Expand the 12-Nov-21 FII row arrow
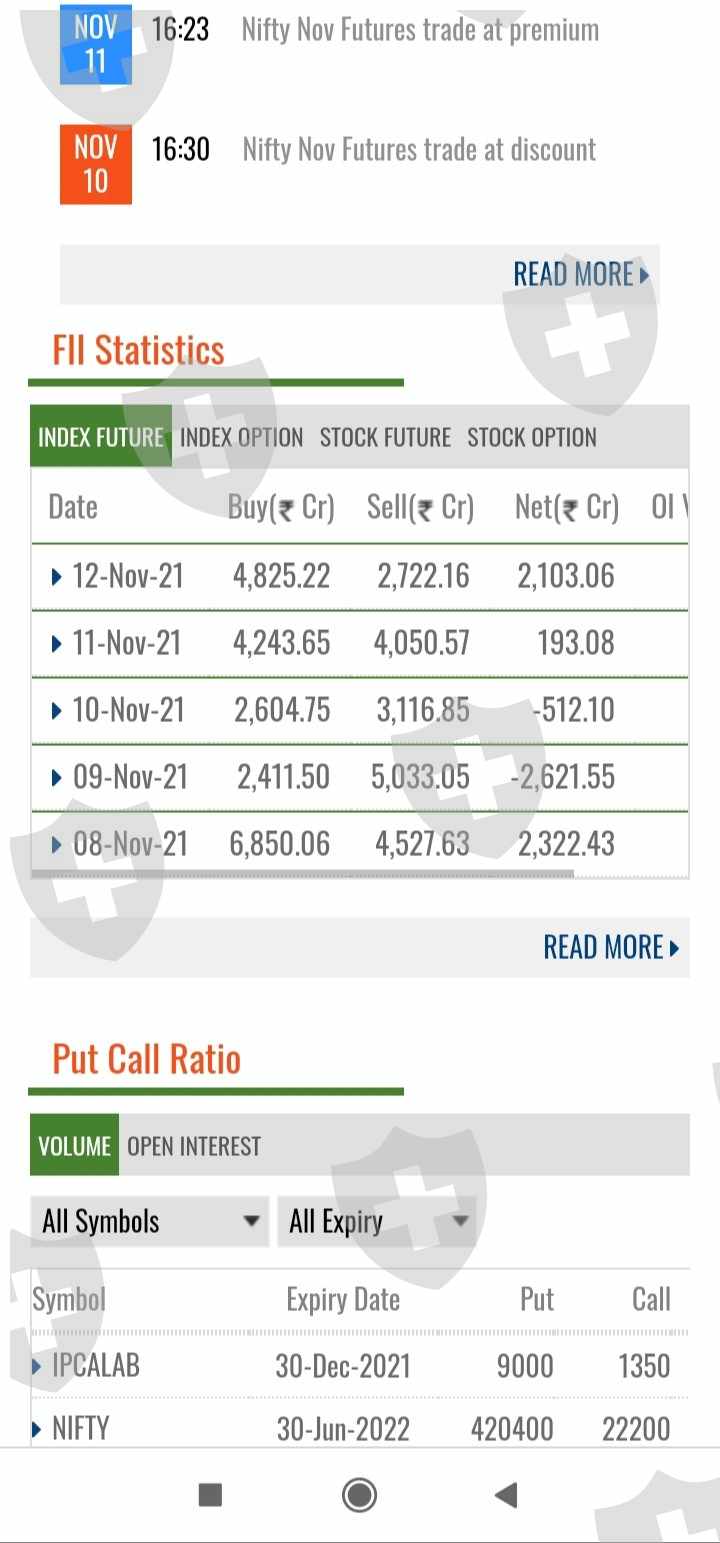The width and height of the screenshot is (720, 1543). 57,577
